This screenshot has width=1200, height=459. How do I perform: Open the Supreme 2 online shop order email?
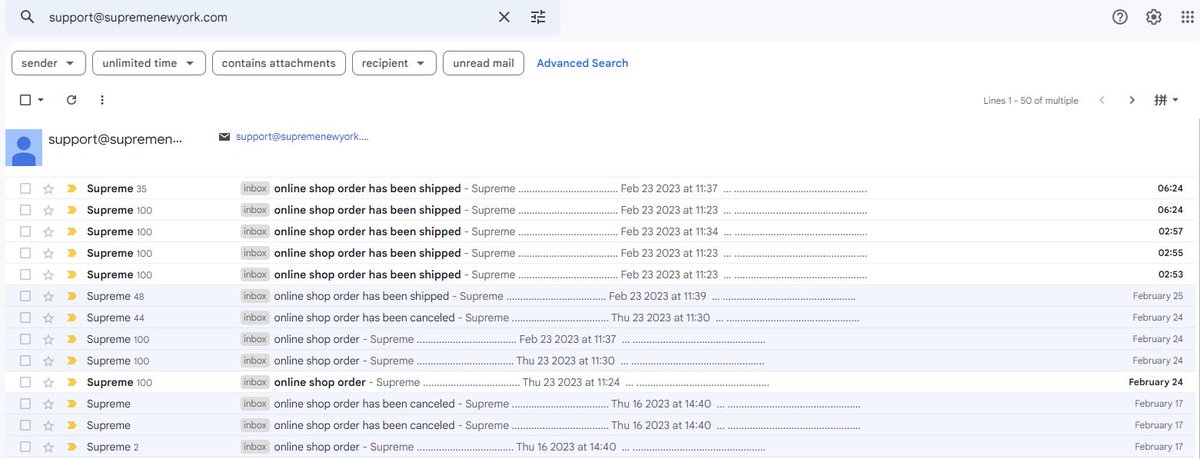(x=600, y=447)
